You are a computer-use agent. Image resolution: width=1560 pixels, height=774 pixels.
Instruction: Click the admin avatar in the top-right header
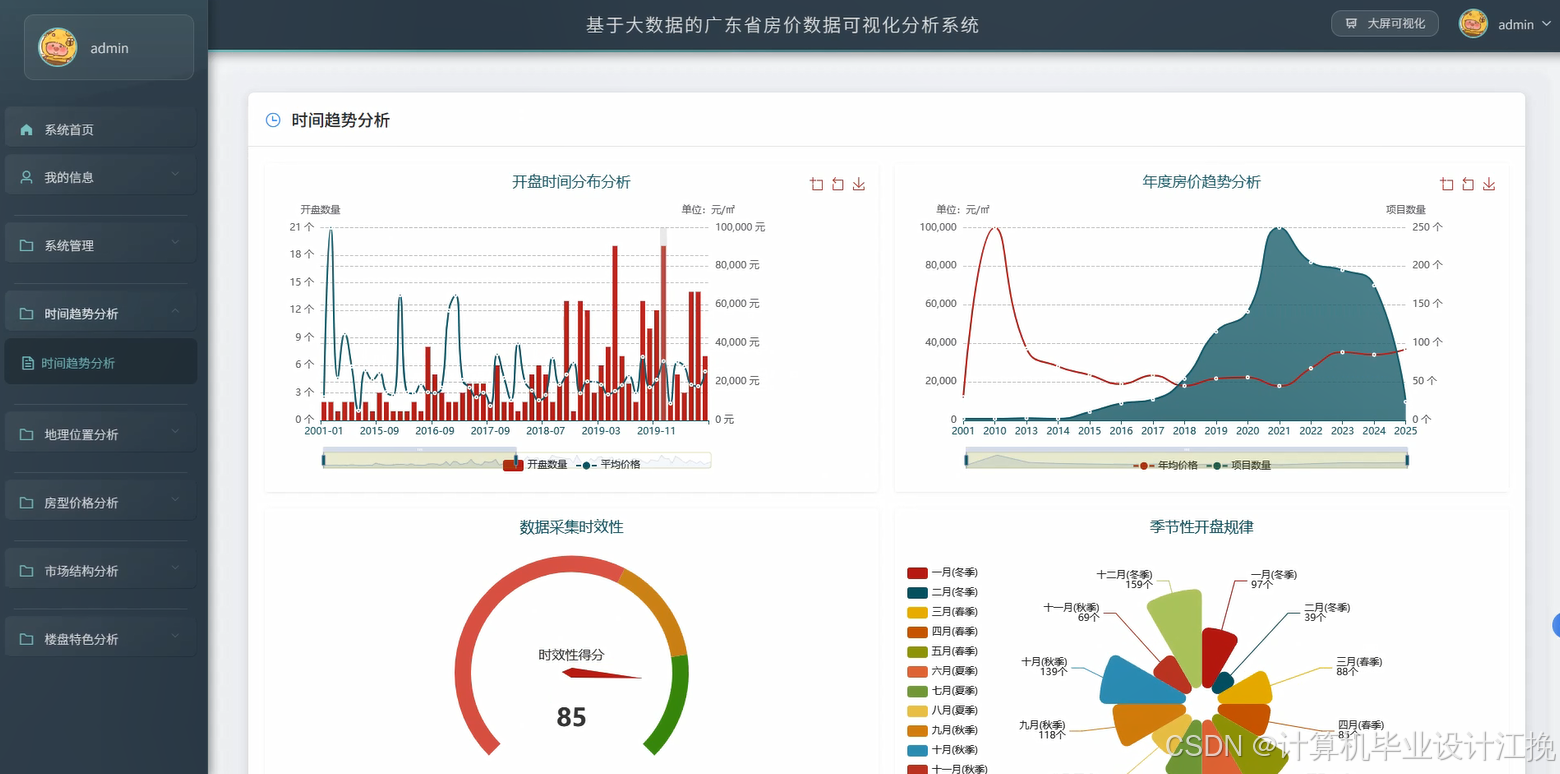coord(1473,24)
